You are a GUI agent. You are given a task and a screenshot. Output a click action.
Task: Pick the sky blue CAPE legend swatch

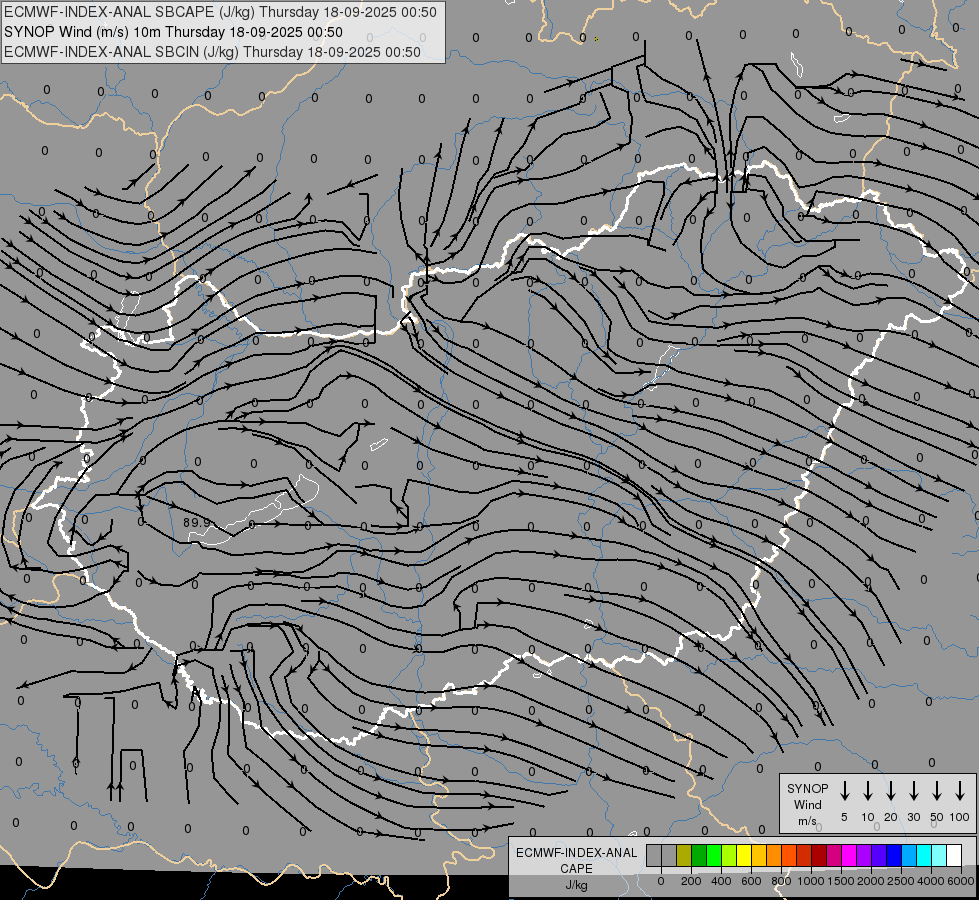909,855
